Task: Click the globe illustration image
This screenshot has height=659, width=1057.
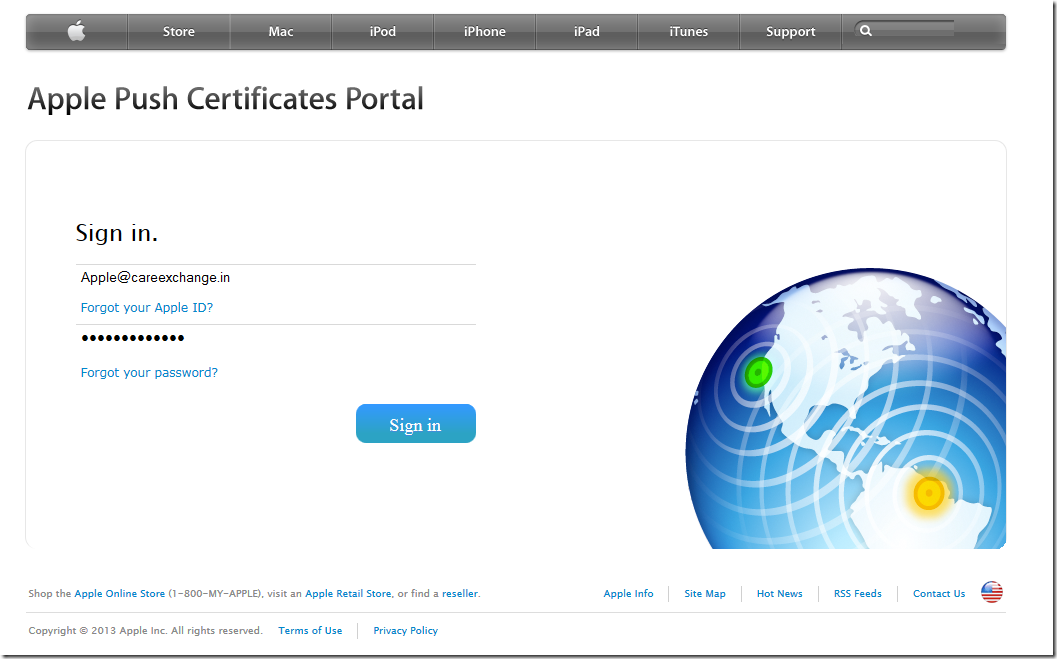Action: 845,408
